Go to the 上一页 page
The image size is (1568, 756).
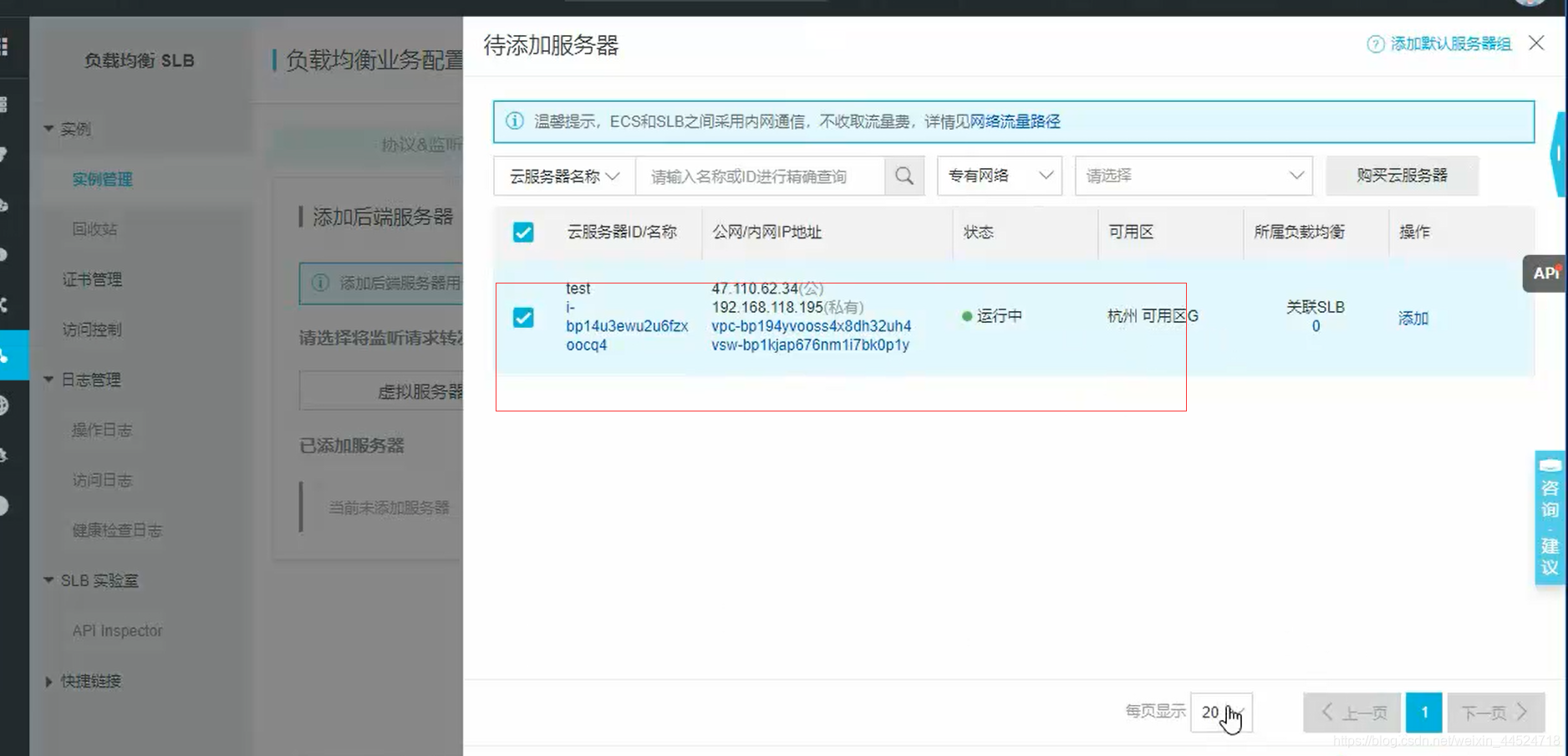coord(1352,713)
